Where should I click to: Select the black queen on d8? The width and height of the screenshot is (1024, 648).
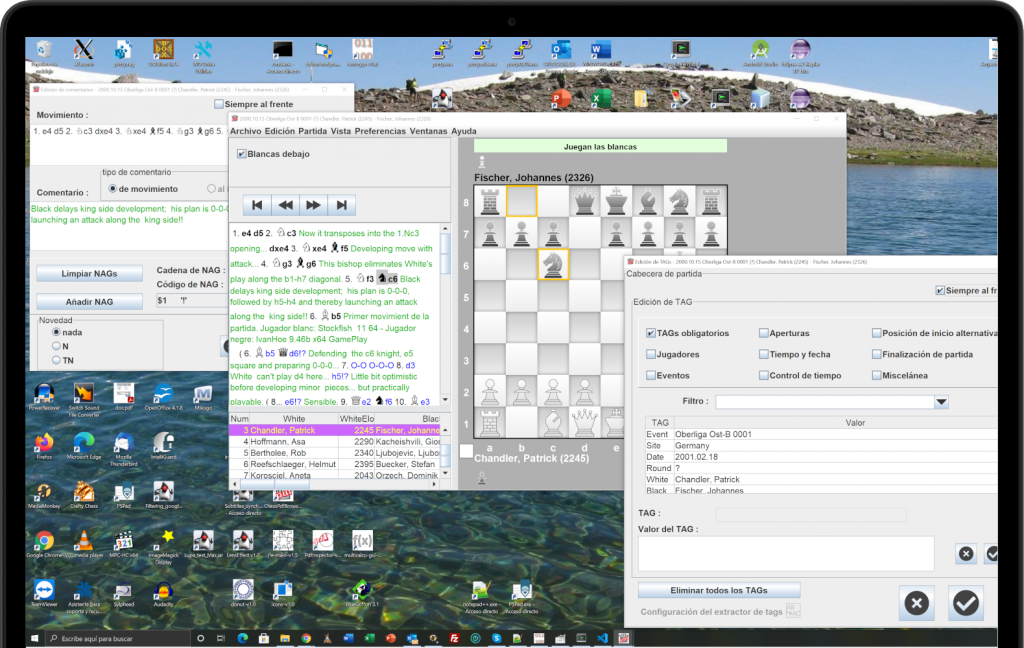584,201
